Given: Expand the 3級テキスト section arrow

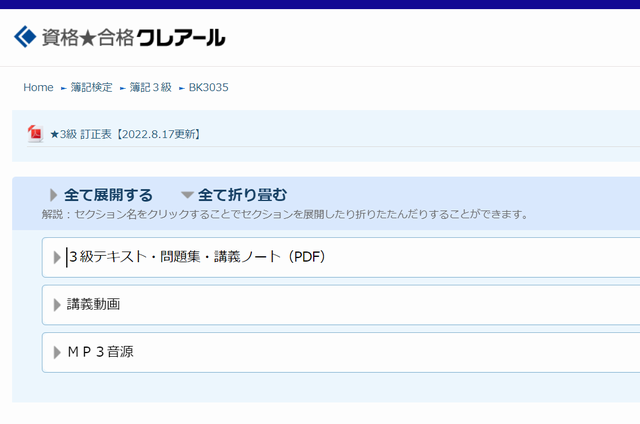Looking at the screenshot, I should (x=57, y=258).
